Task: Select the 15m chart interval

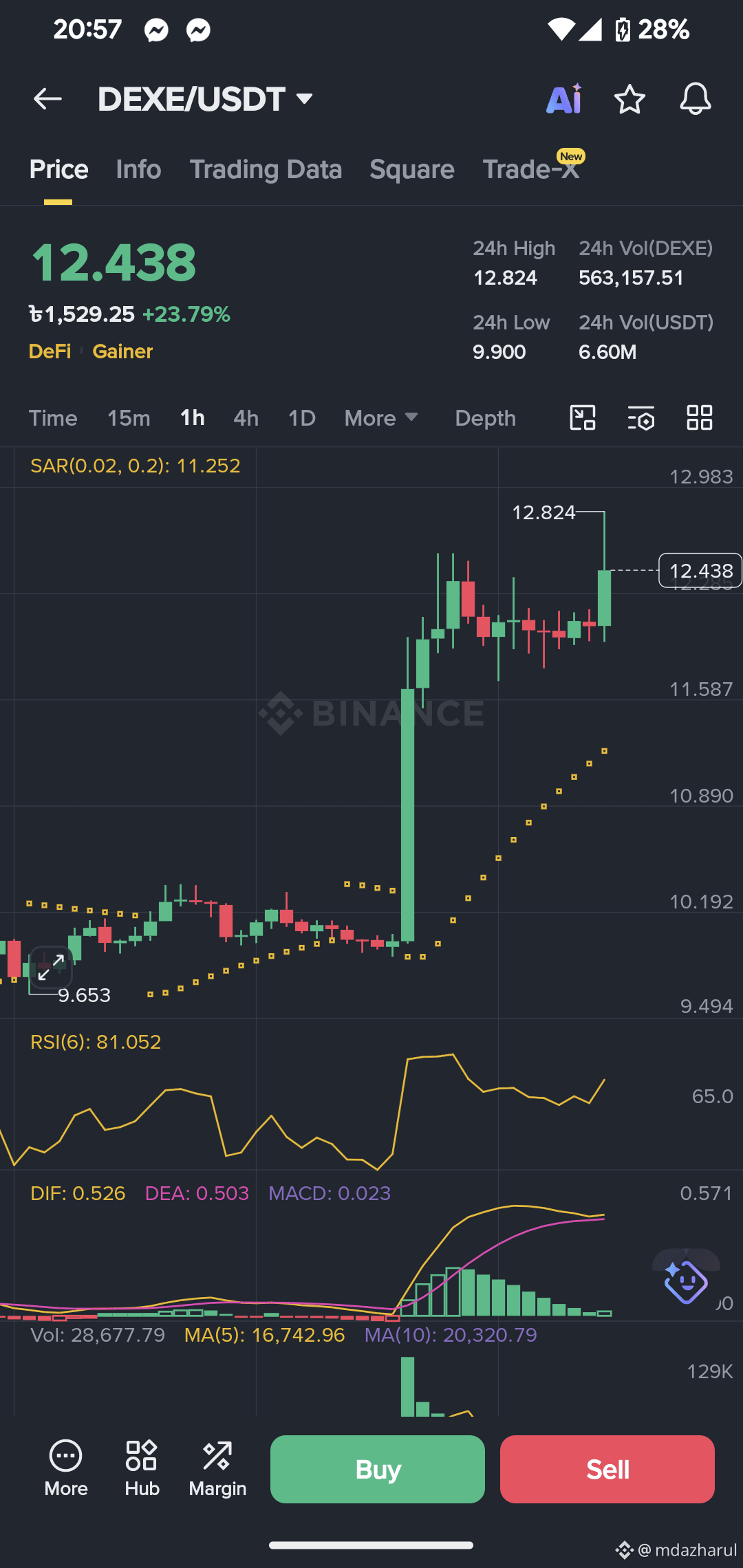Action: click(129, 418)
